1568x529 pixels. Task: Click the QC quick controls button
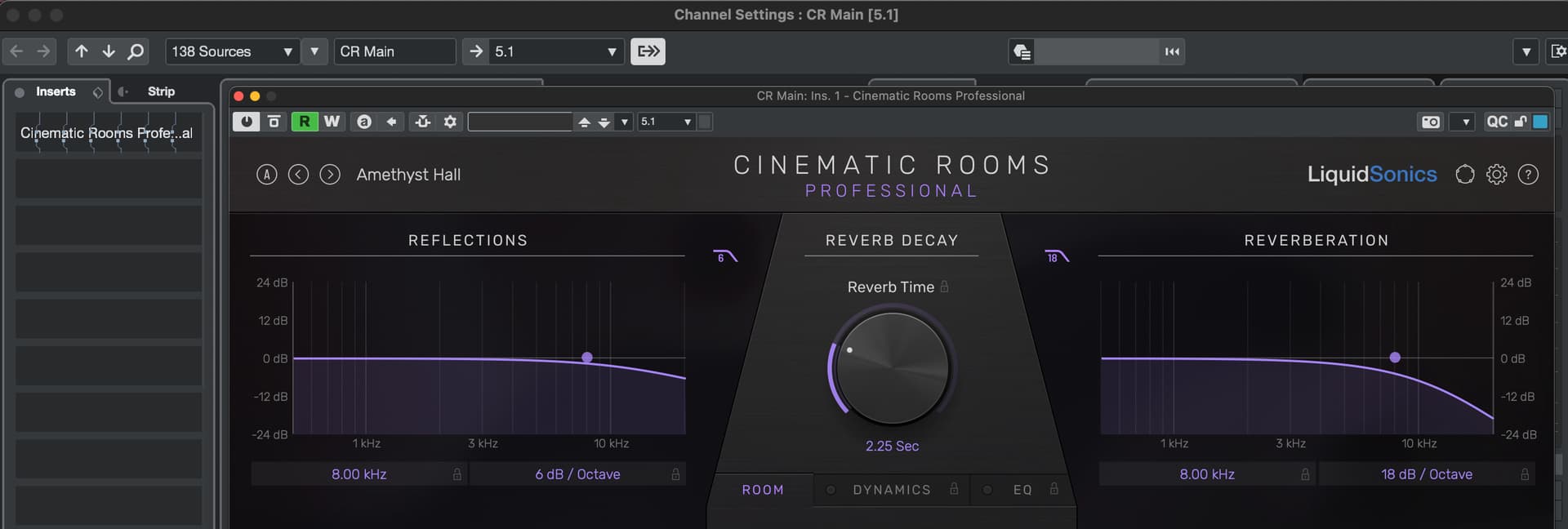[x=1497, y=122]
